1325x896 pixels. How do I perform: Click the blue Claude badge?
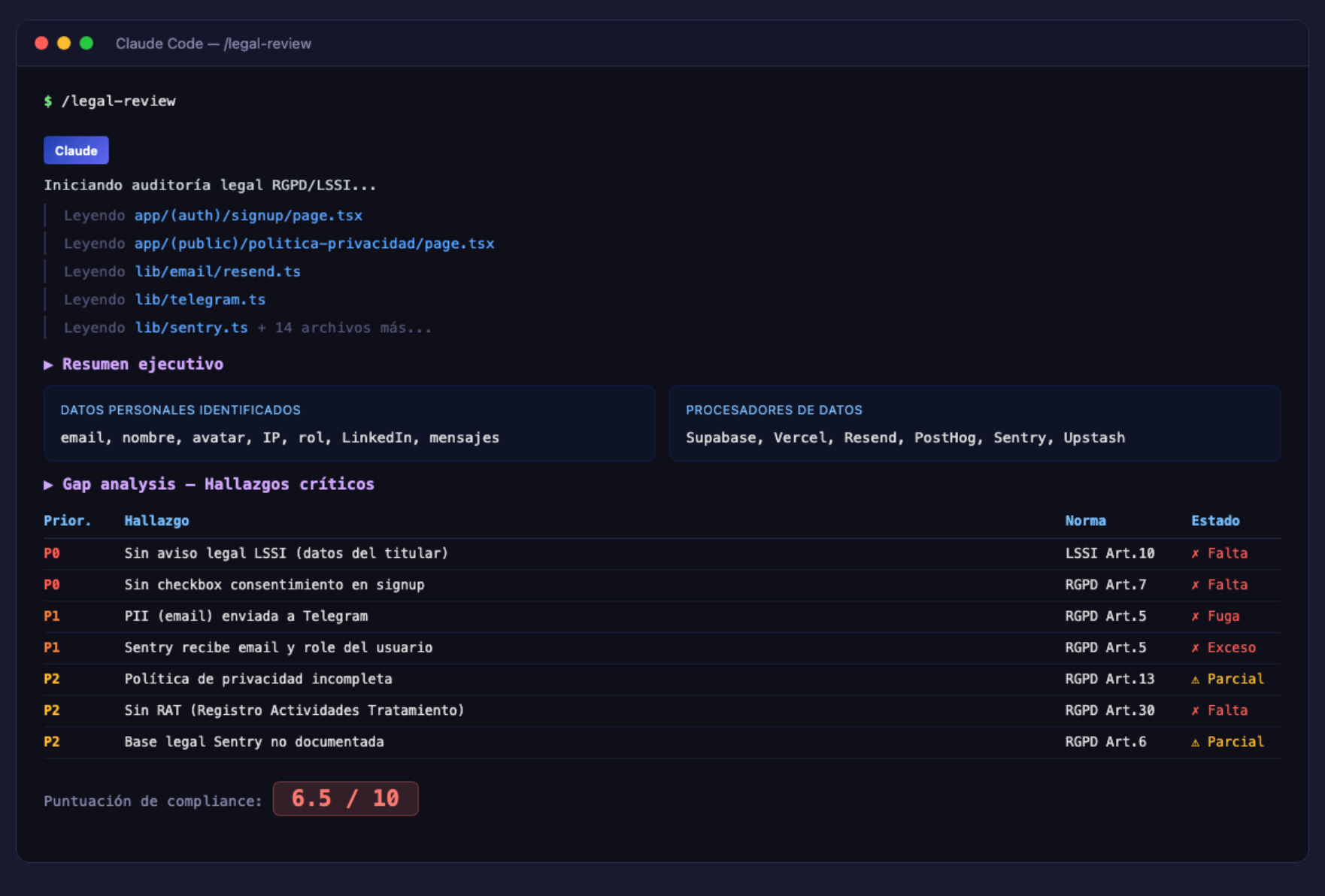coord(76,150)
